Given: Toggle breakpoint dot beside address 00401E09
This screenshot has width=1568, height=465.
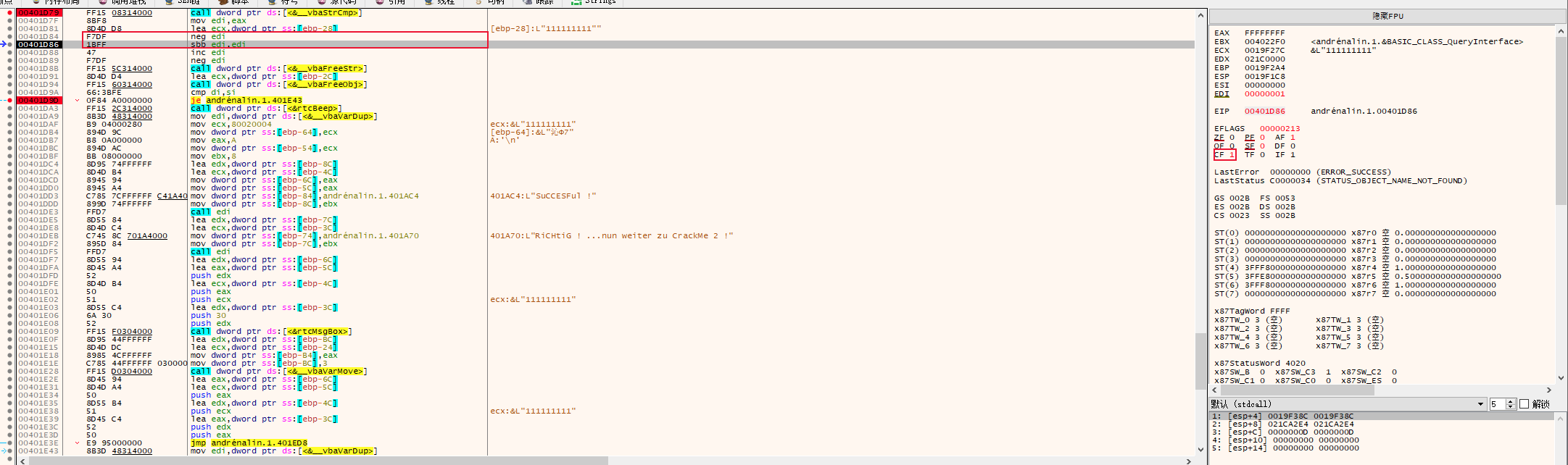Looking at the screenshot, I should pyautogui.click(x=9, y=331).
